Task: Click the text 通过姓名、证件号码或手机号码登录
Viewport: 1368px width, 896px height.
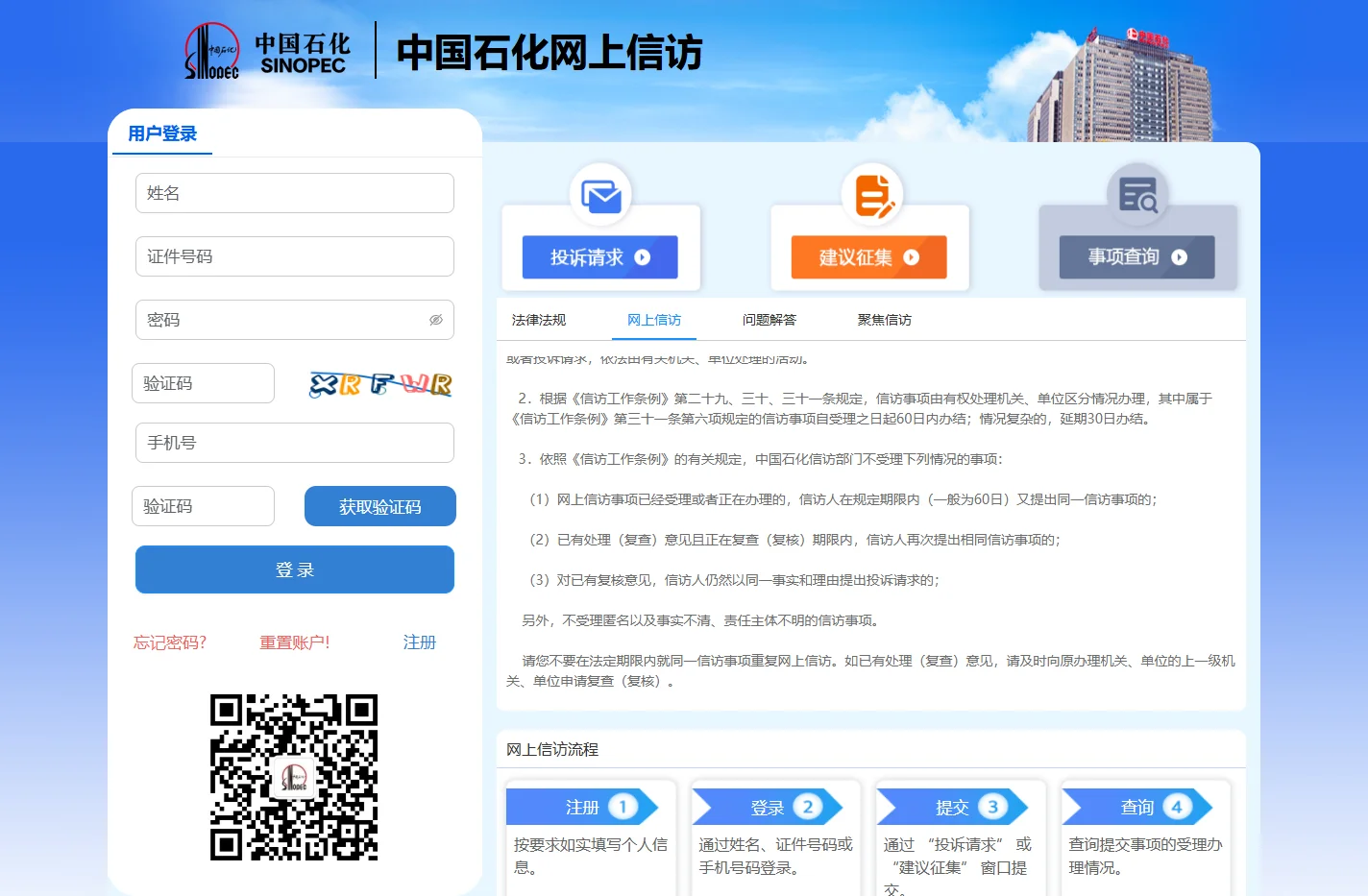Action: [775, 856]
